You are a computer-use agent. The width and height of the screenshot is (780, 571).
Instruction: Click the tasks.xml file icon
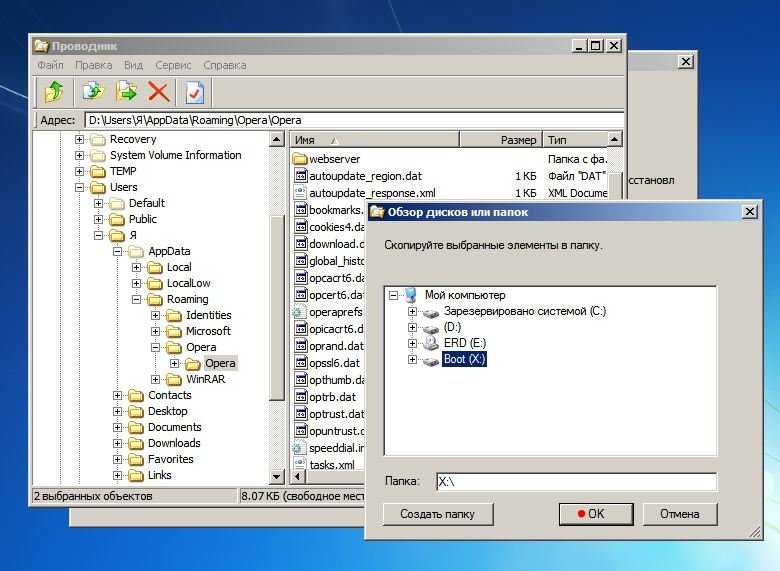pyautogui.click(x=300, y=464)
